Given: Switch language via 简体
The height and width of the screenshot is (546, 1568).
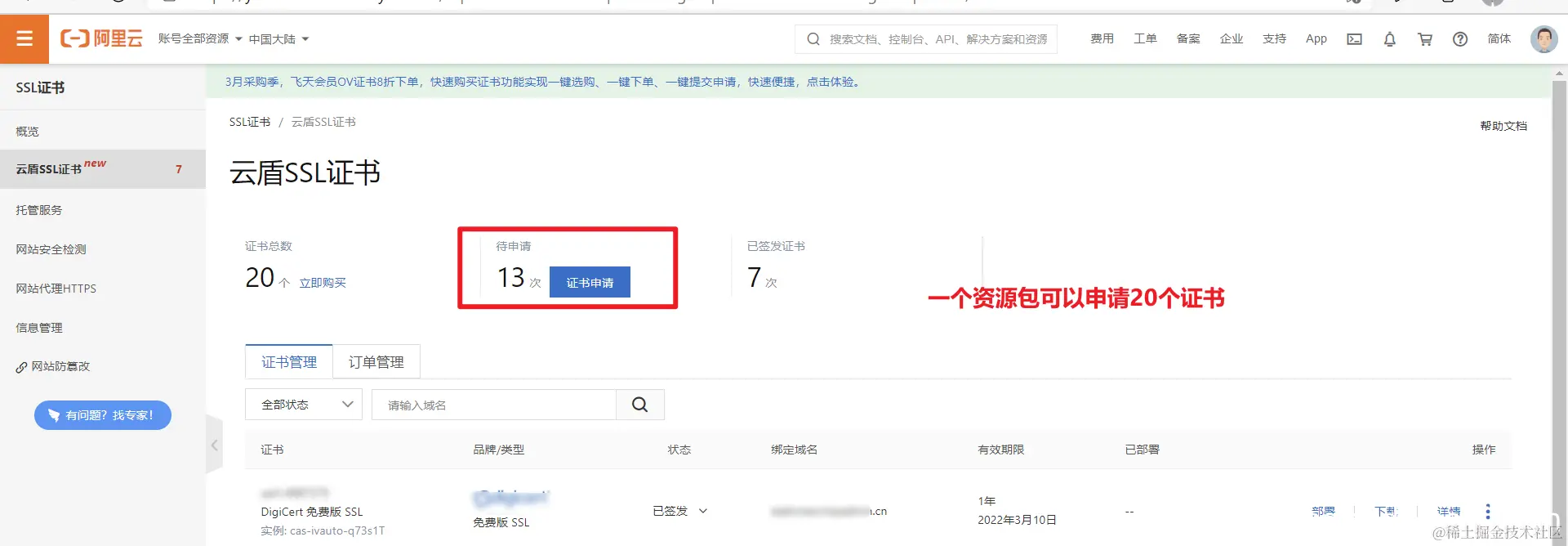Looking at the screenshot, I should click(1499, 38).
